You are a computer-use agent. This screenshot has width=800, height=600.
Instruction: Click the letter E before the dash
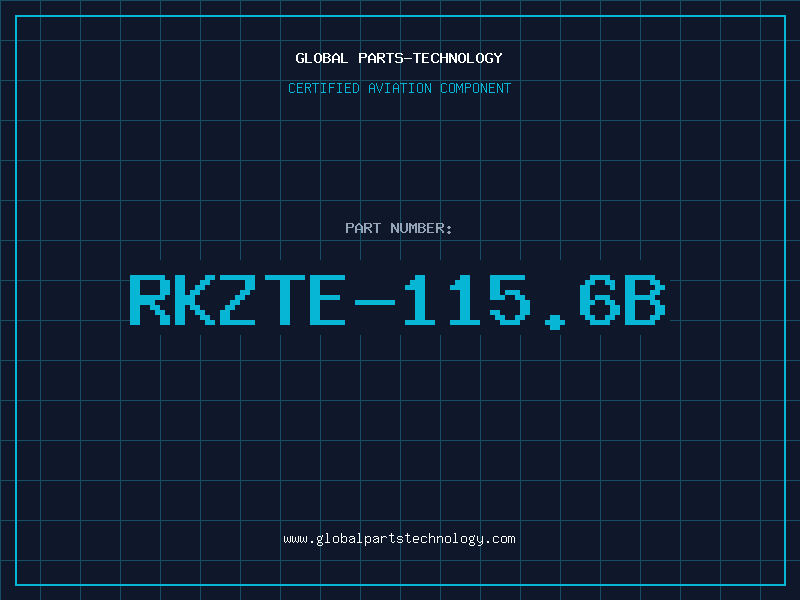click(328, 300)
